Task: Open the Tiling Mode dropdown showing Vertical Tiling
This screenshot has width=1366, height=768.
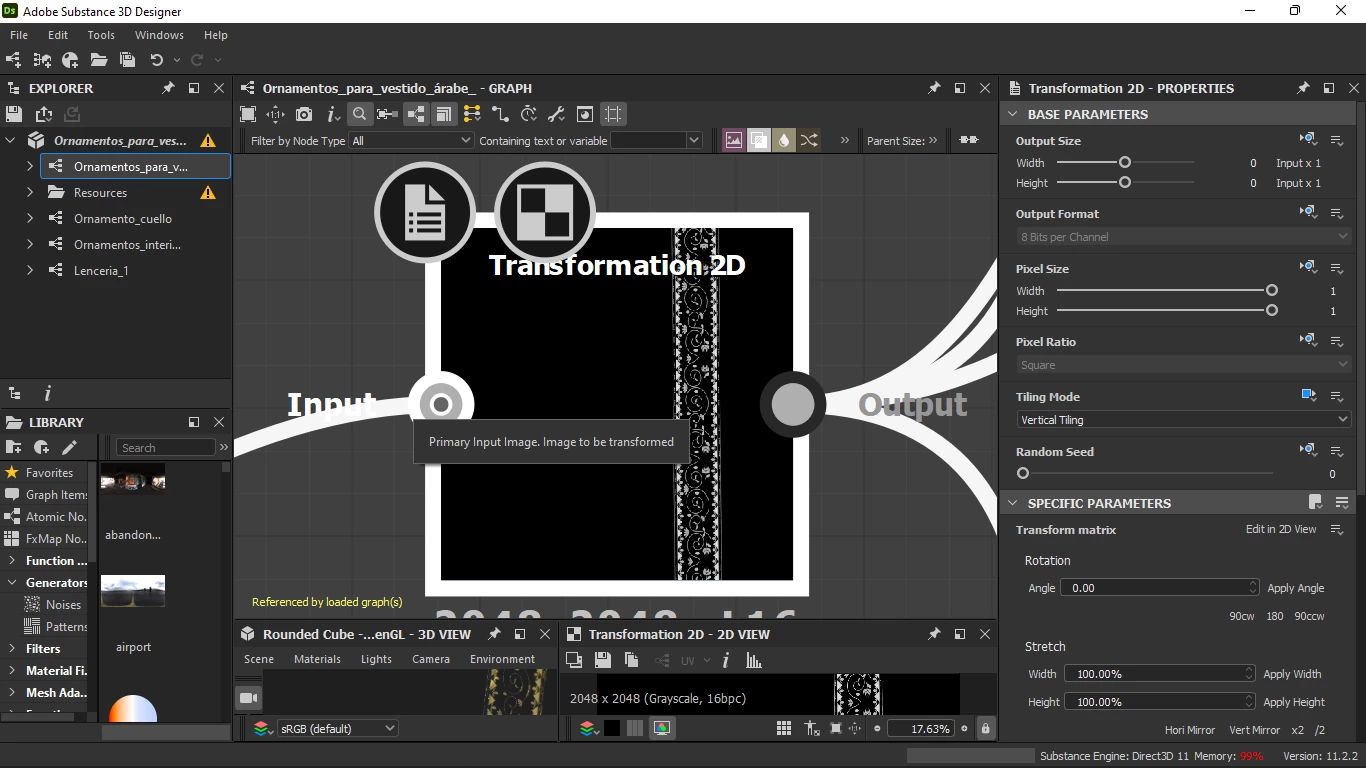Action: pos(1183,420)
